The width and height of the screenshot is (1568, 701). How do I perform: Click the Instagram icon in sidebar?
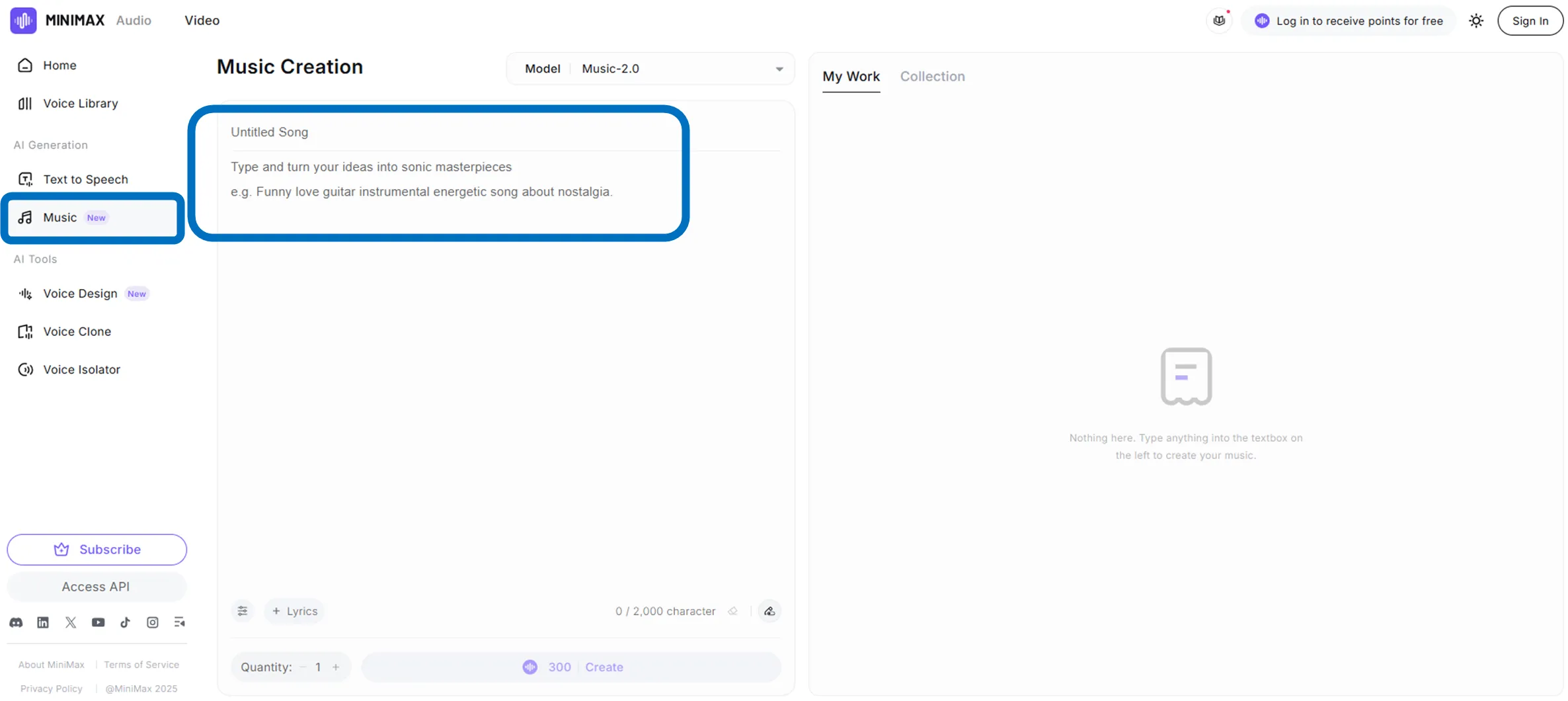click(153, 622)
